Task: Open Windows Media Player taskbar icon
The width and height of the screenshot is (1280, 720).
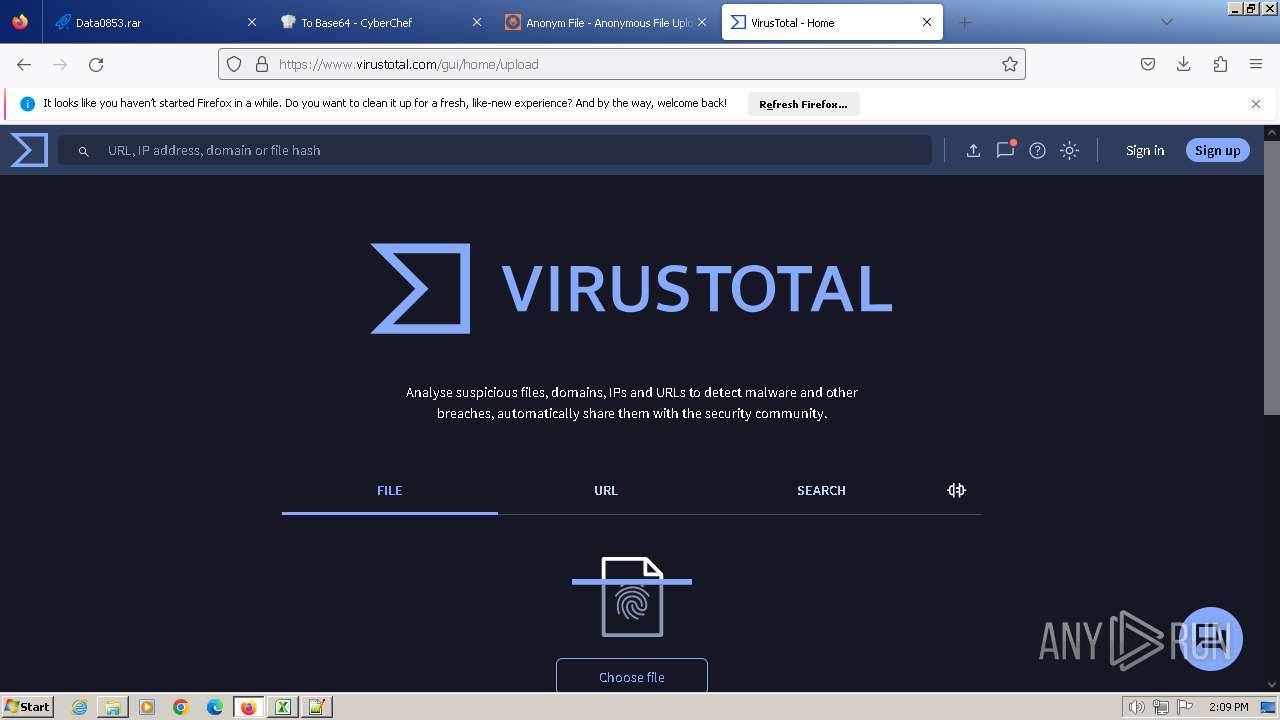Action: click(x=147, y=707)
